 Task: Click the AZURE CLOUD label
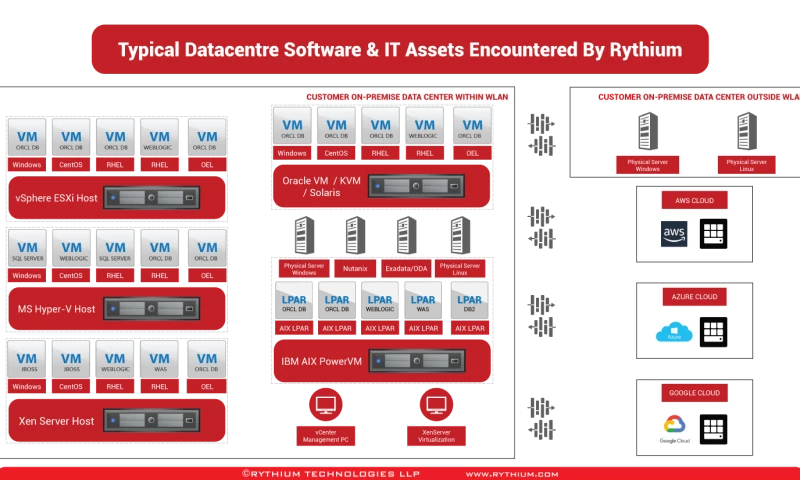point(694,297)
